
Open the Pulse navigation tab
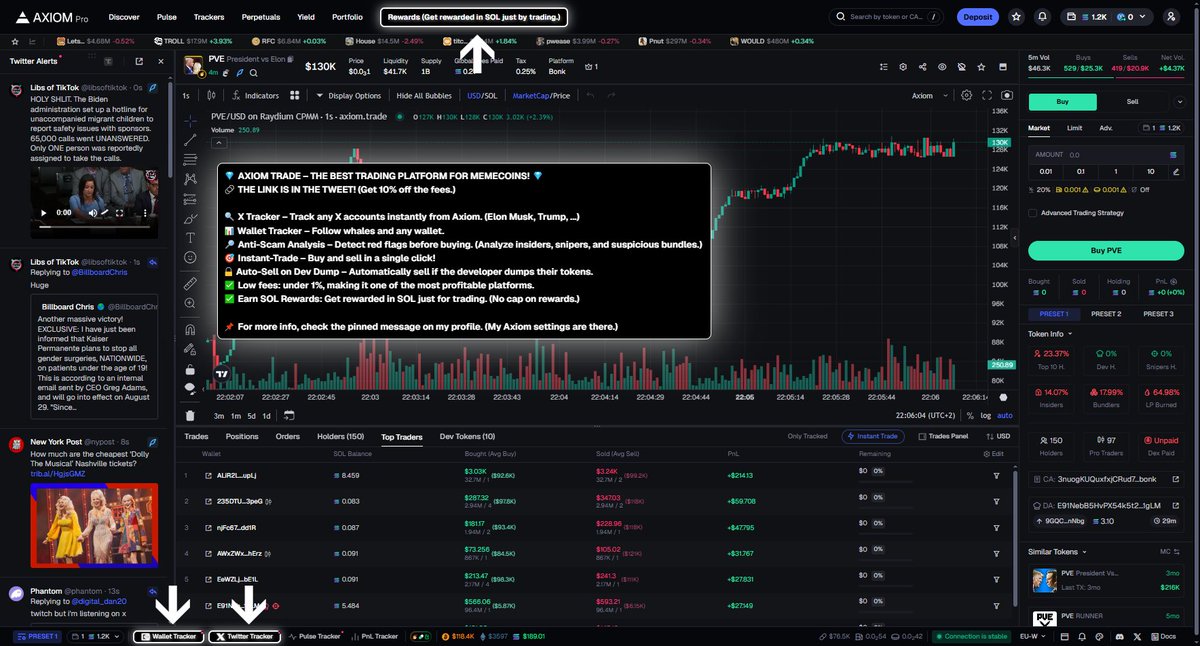167,17
